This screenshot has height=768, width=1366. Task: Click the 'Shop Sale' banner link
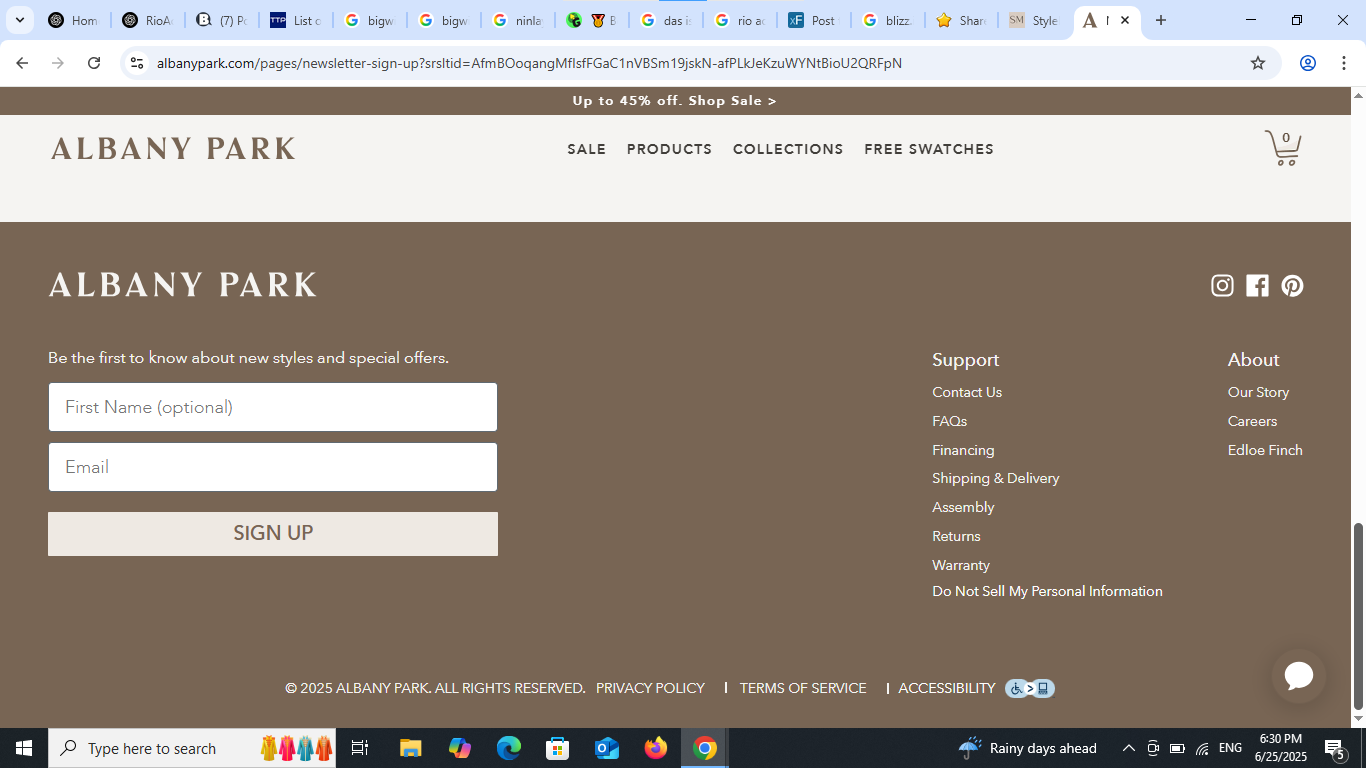pyautogui.click(x=732, y=101)
